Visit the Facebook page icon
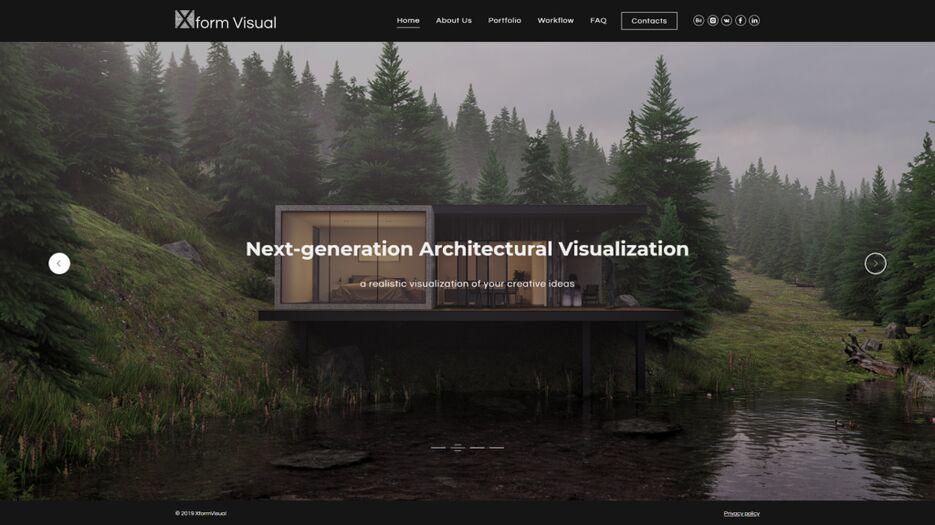 point(740,20)
